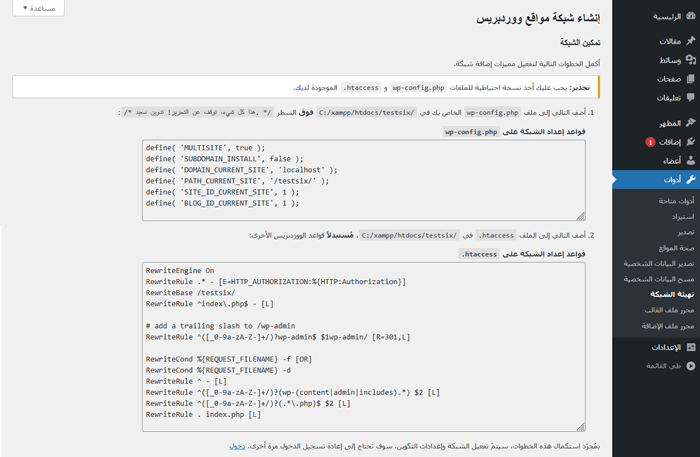Click the Appearance (المظهر) brush icon
This screenshot has height=457, width=700.
coord(690,122)
